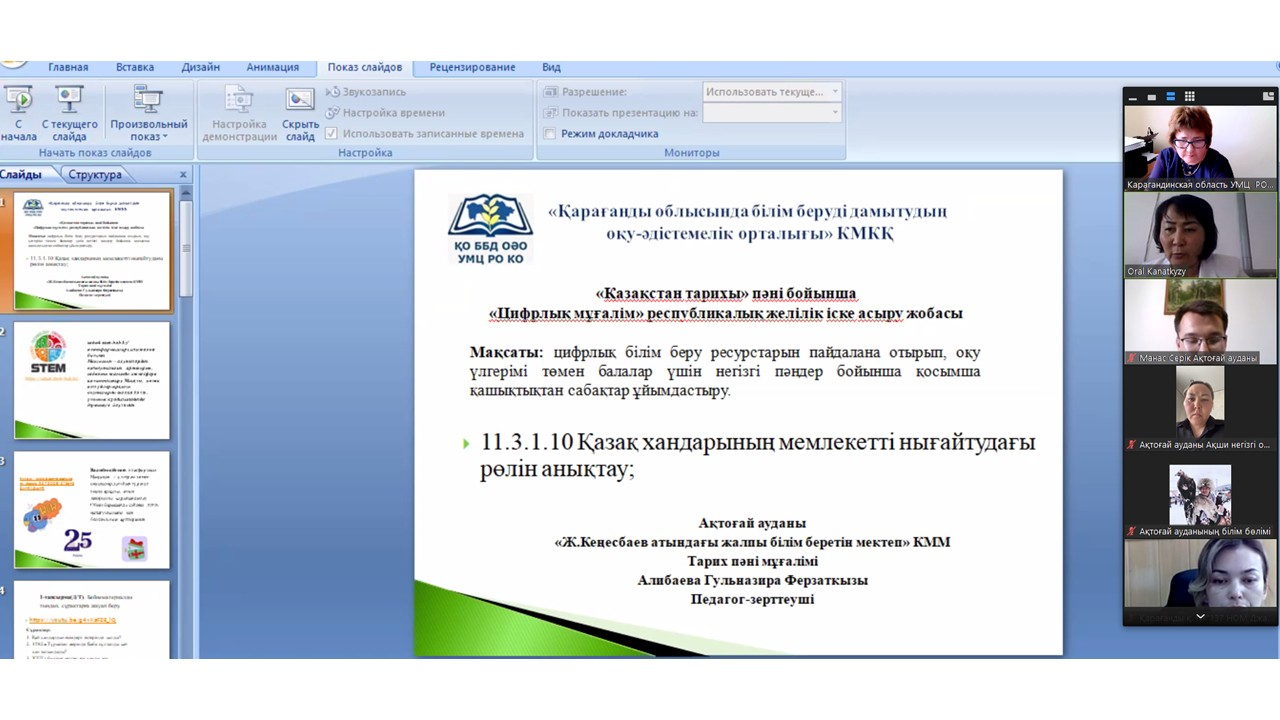Switch Zoom panel to gallery view grid icon
1280x720 pixels.
tap(1190, 96)
